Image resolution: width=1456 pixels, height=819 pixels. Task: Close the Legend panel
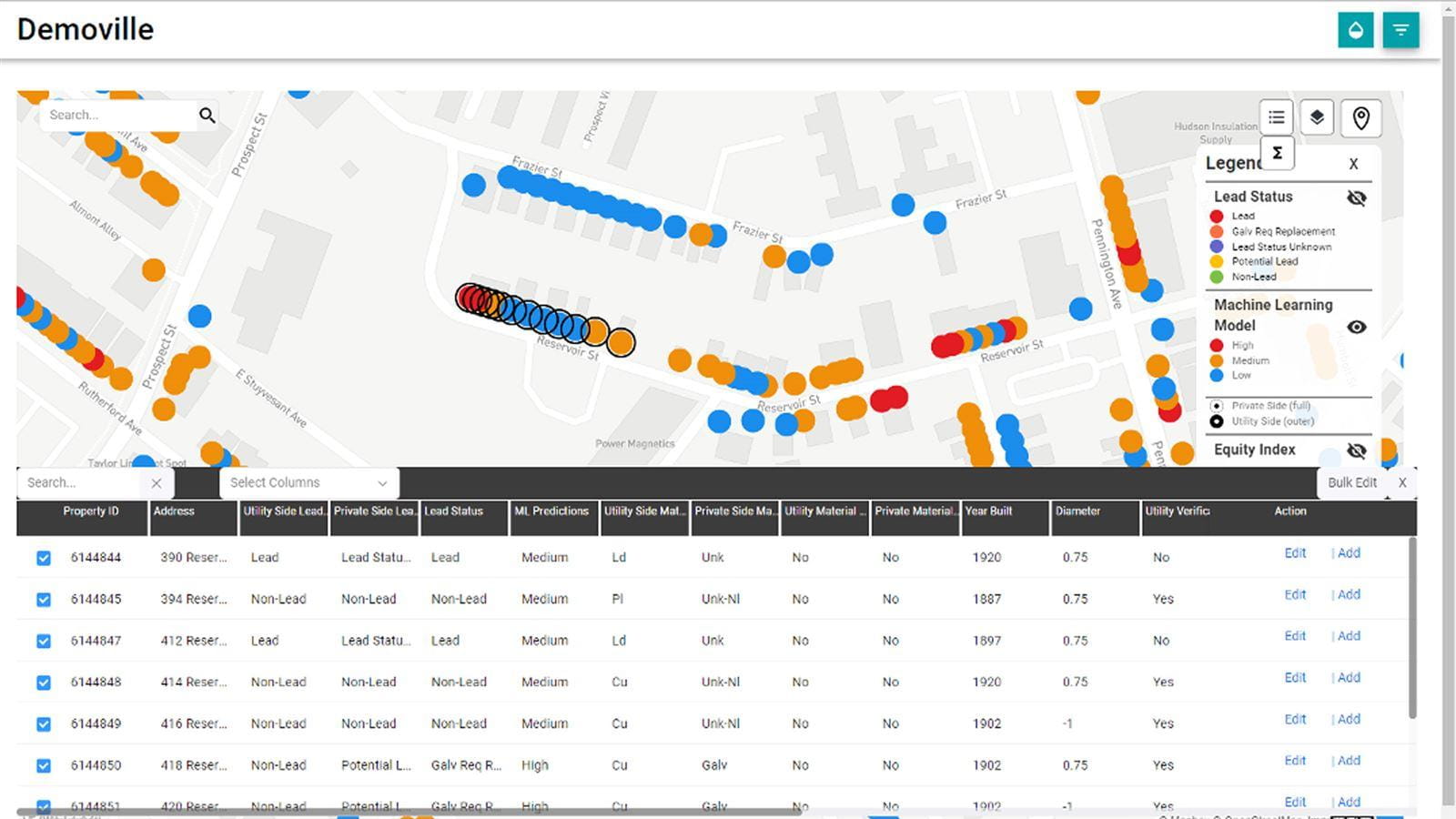(1353, 164)
